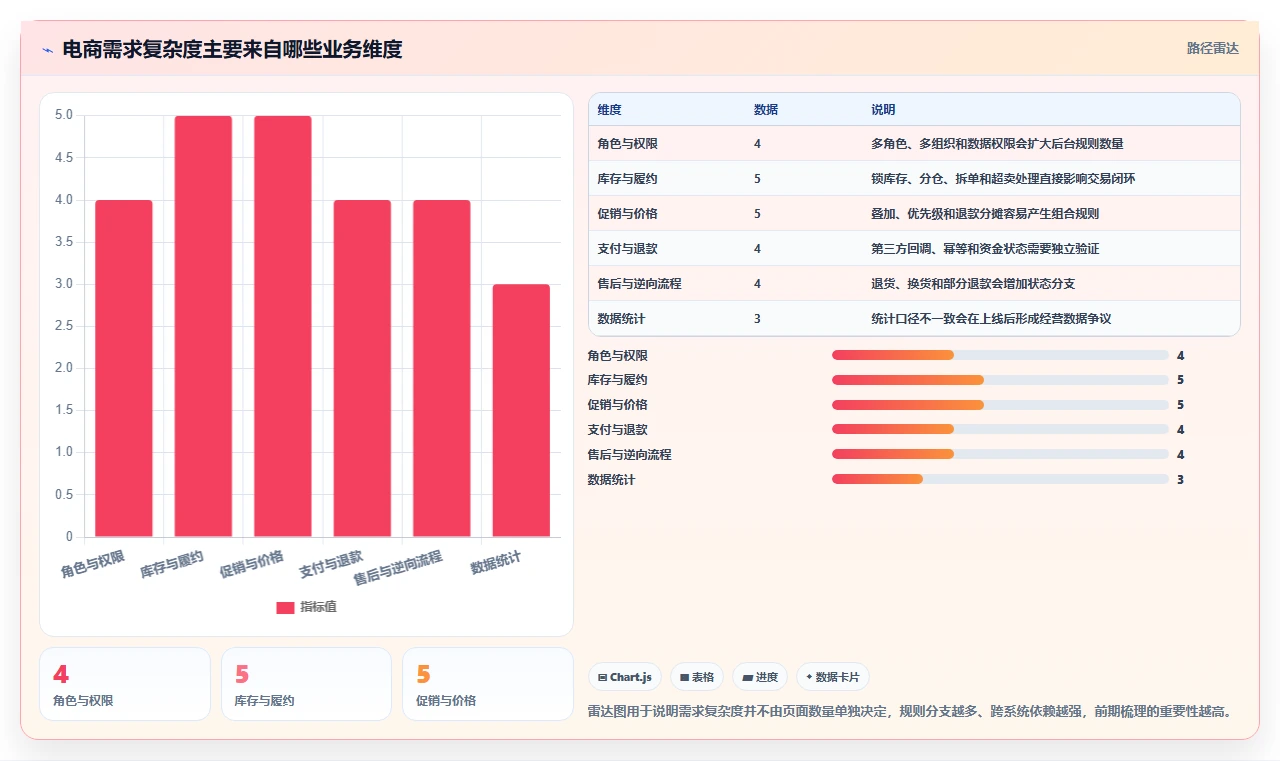Open the 角色与权限 data card showing 4
The image size is (1280, 761).
pyautogui.click(x=125, y=684)
